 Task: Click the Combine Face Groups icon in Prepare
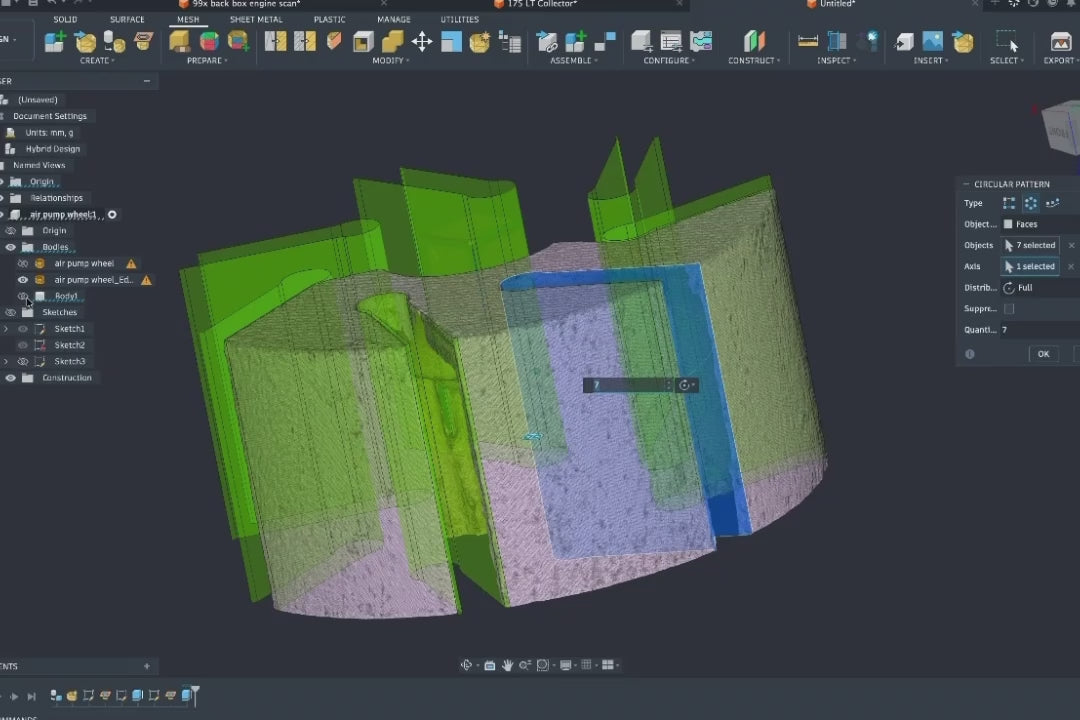[238, 42]
